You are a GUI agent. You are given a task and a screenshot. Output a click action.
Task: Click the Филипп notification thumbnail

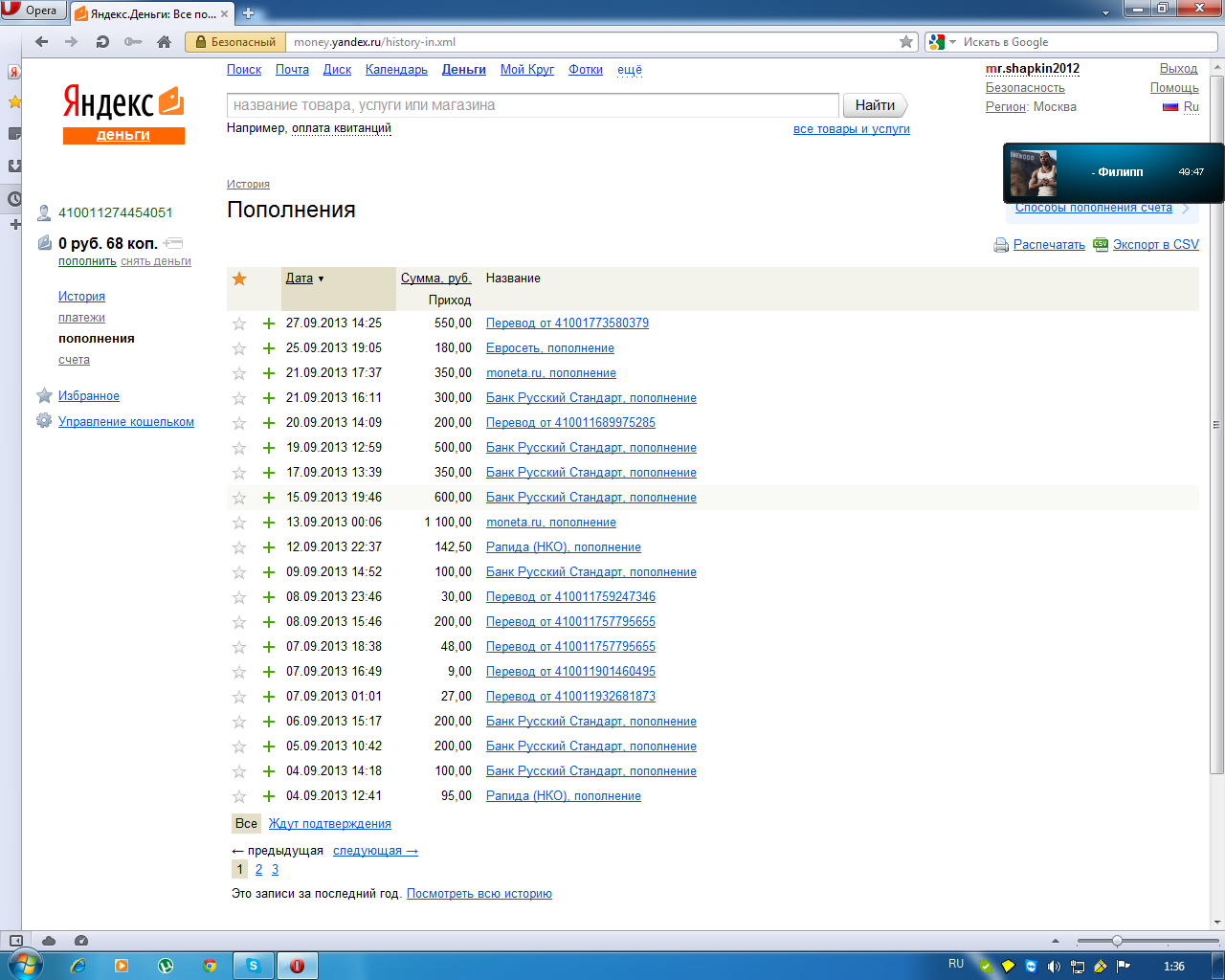tap(1034, 173)
